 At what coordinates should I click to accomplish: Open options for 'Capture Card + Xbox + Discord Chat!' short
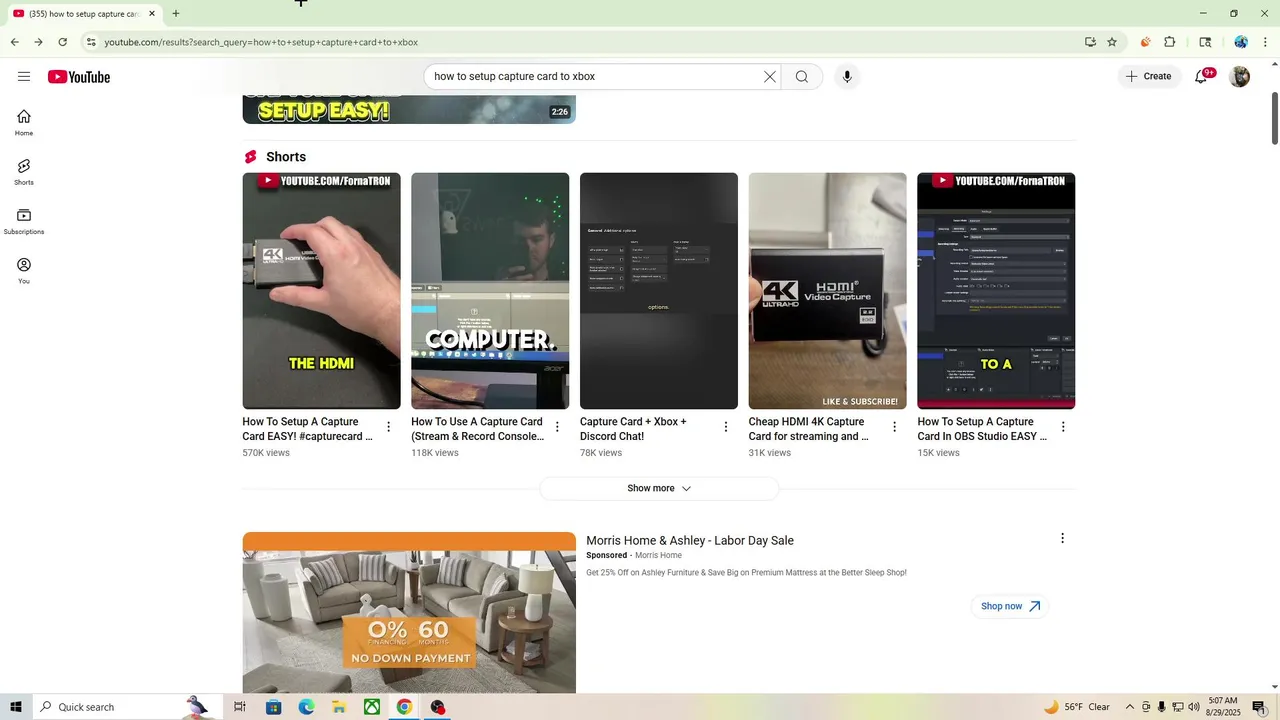726,427
